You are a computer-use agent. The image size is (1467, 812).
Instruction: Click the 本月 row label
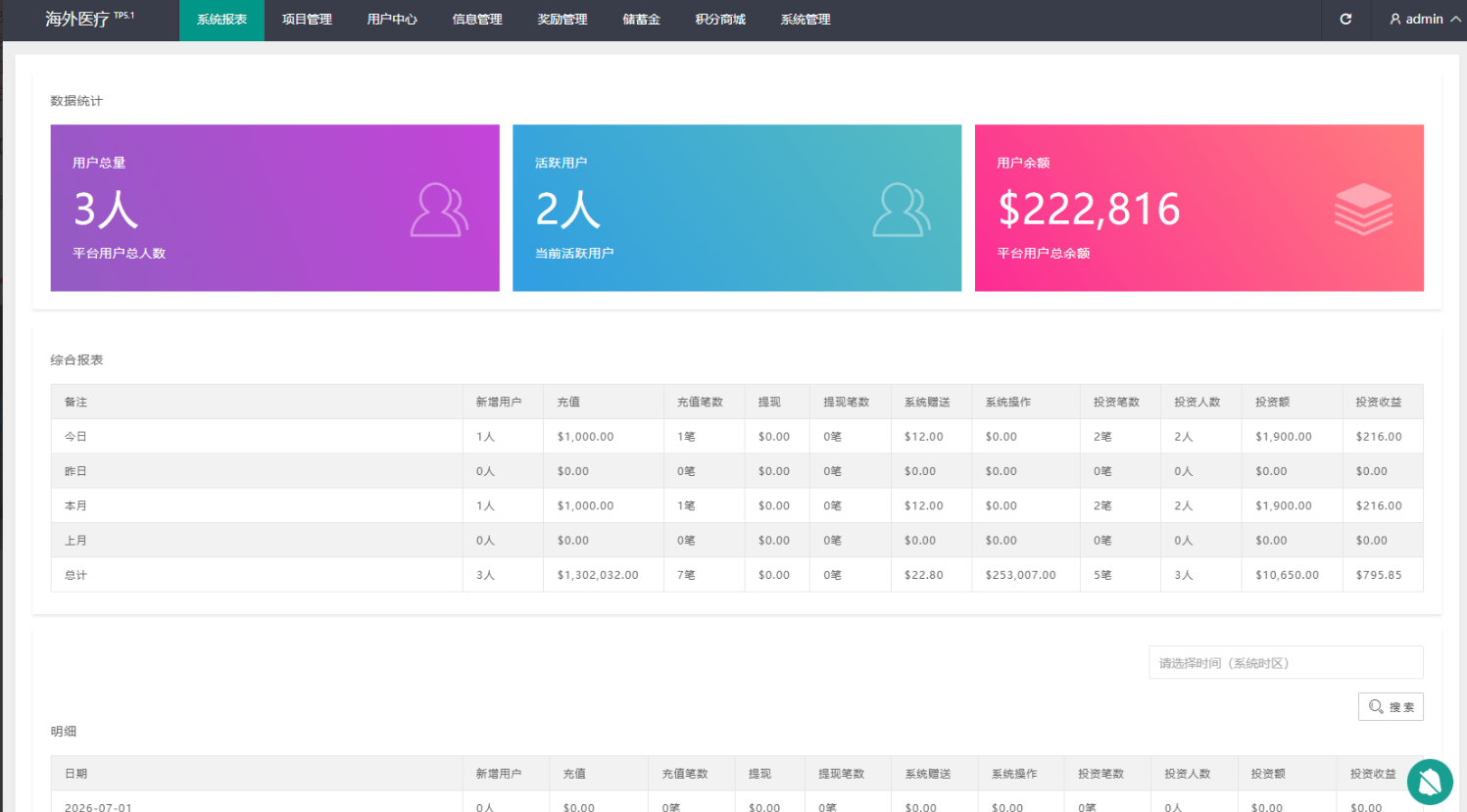pyautogui.click(x=75, y=505)
